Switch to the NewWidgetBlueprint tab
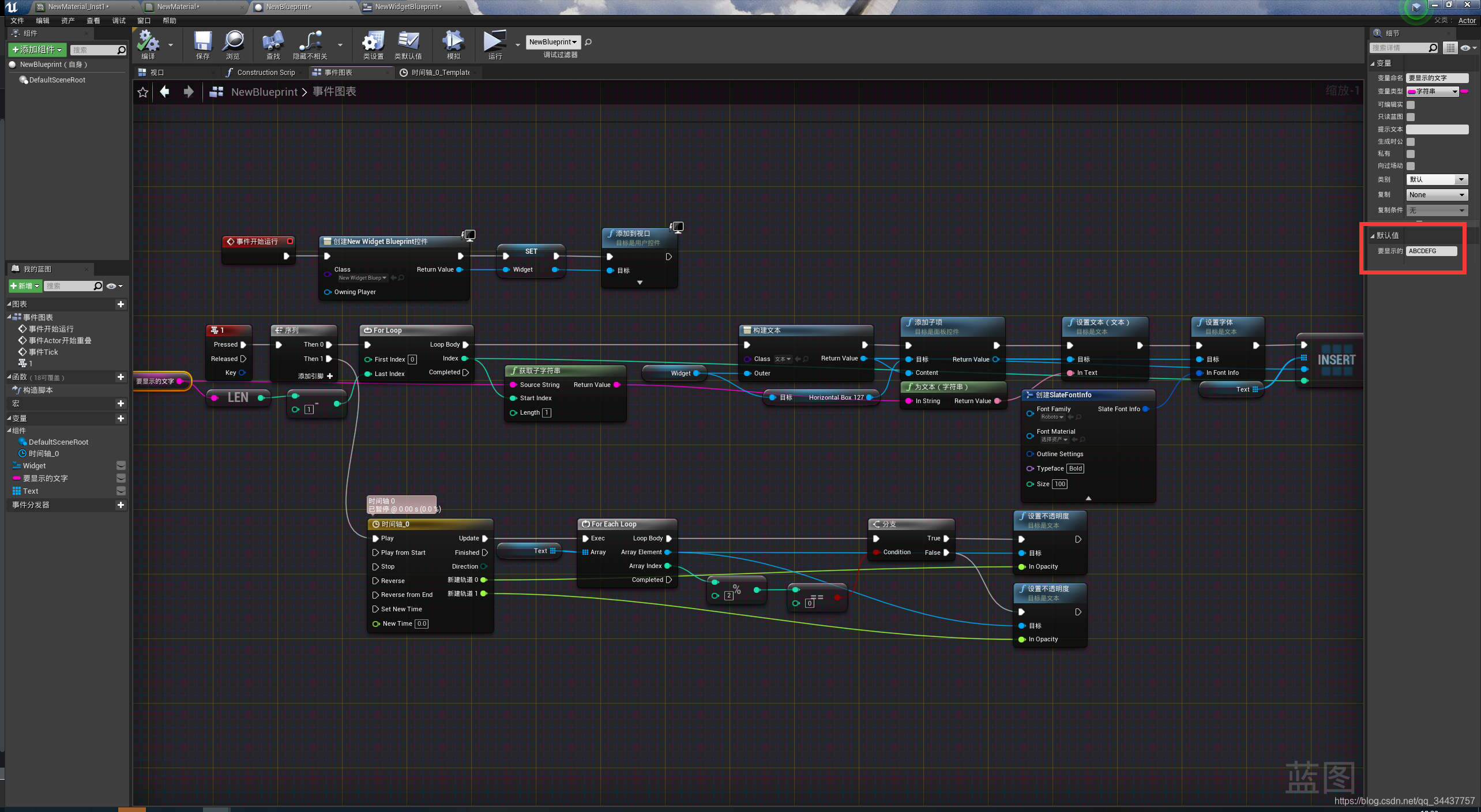1481x812 pixels. tap(408, 7)
